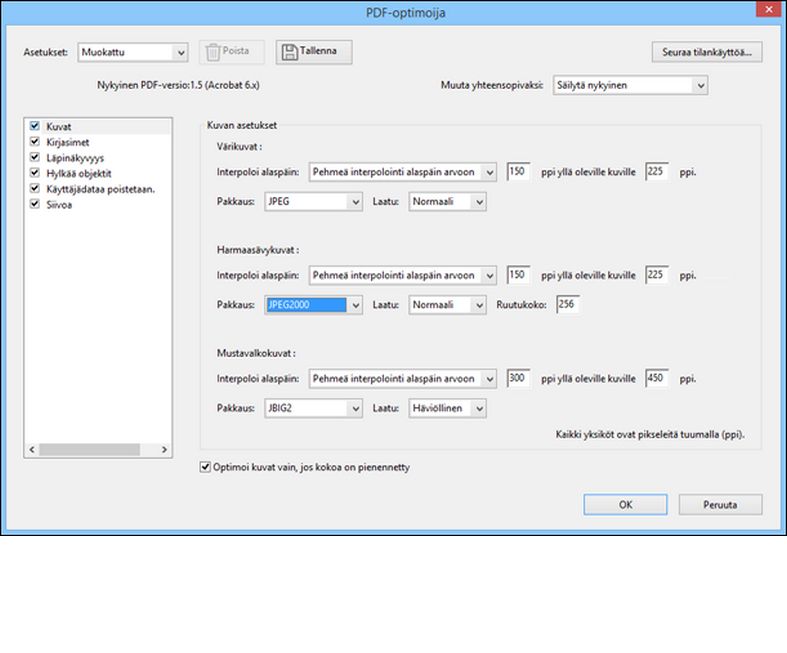Expand Mustavalkokuvat interpolointi dropdown
The height and width of the screenshot is (653, 787).
point(403,379)
